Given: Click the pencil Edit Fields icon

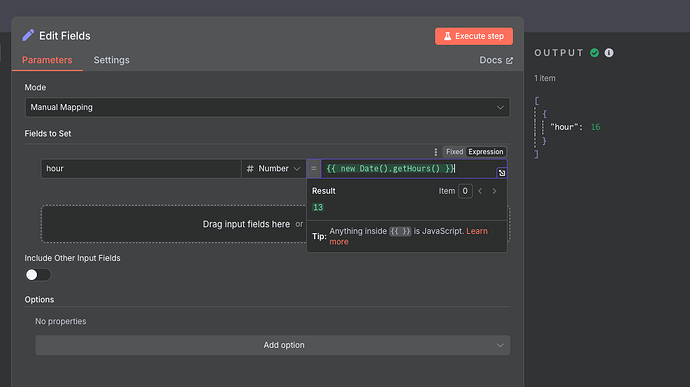Looking at the screenshot, I should (28, 35).
